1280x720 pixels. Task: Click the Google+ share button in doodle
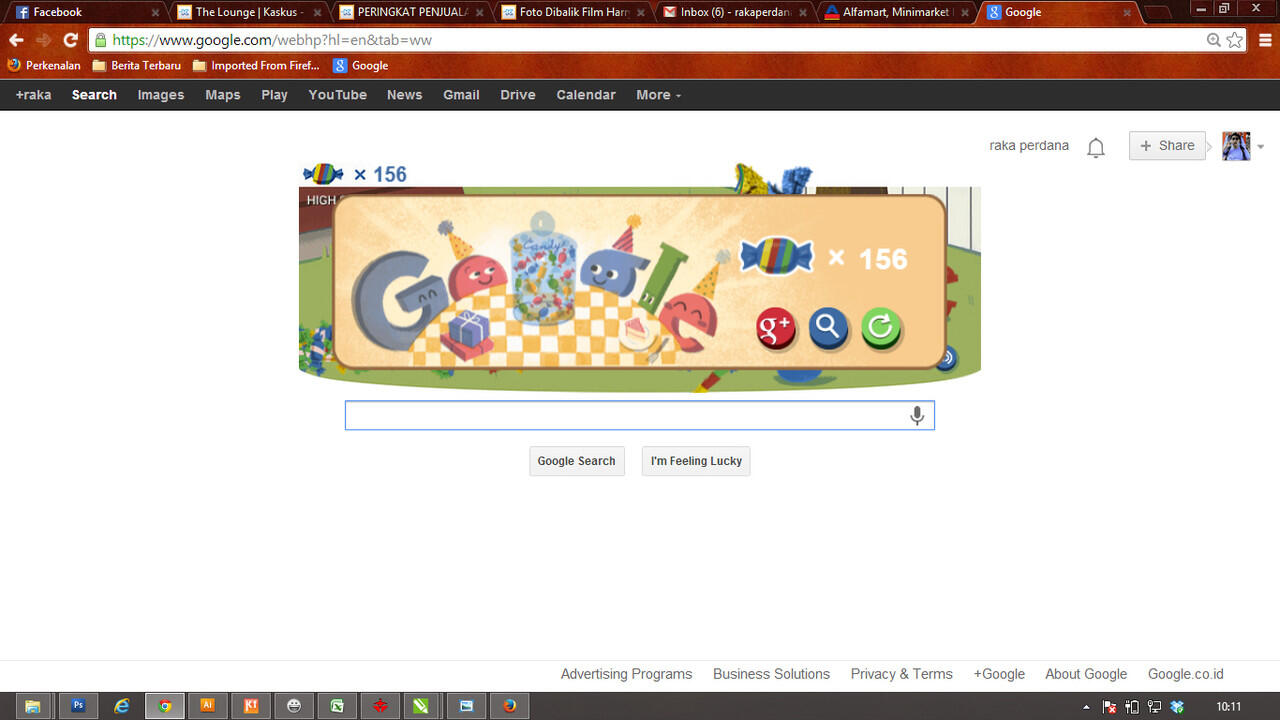[776, 328]
